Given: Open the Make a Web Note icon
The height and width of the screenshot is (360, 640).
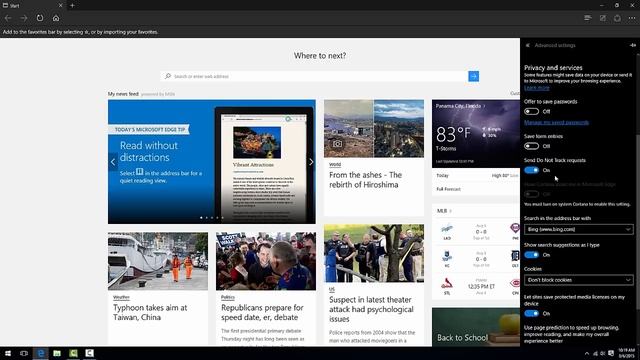Looking at the screenshot, I should (602, 18).
